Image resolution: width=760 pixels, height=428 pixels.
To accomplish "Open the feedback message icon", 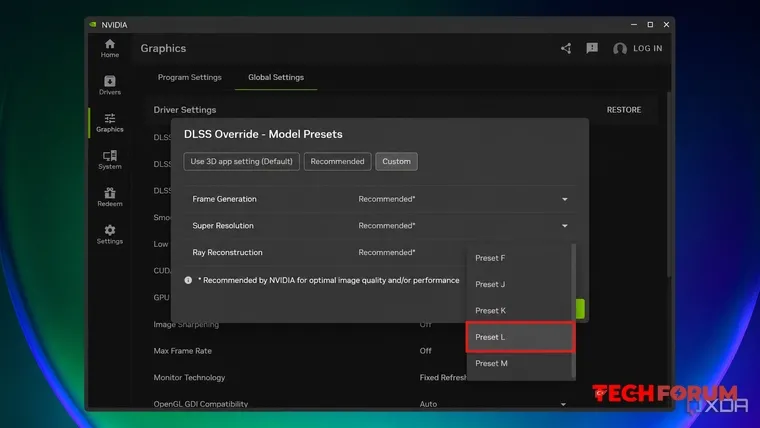I will (x=592, y=48).
